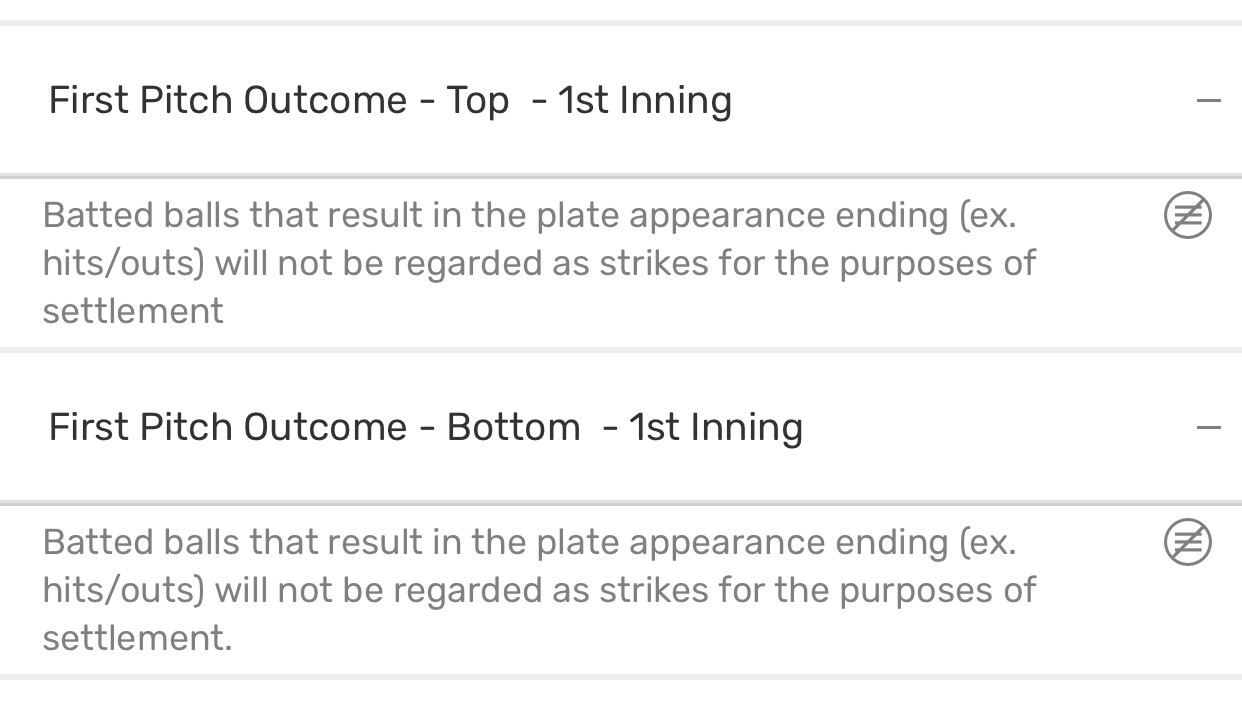Tap "settlement" without period in Top rule
Screen dimensions: 1242x702
point(133,311)
